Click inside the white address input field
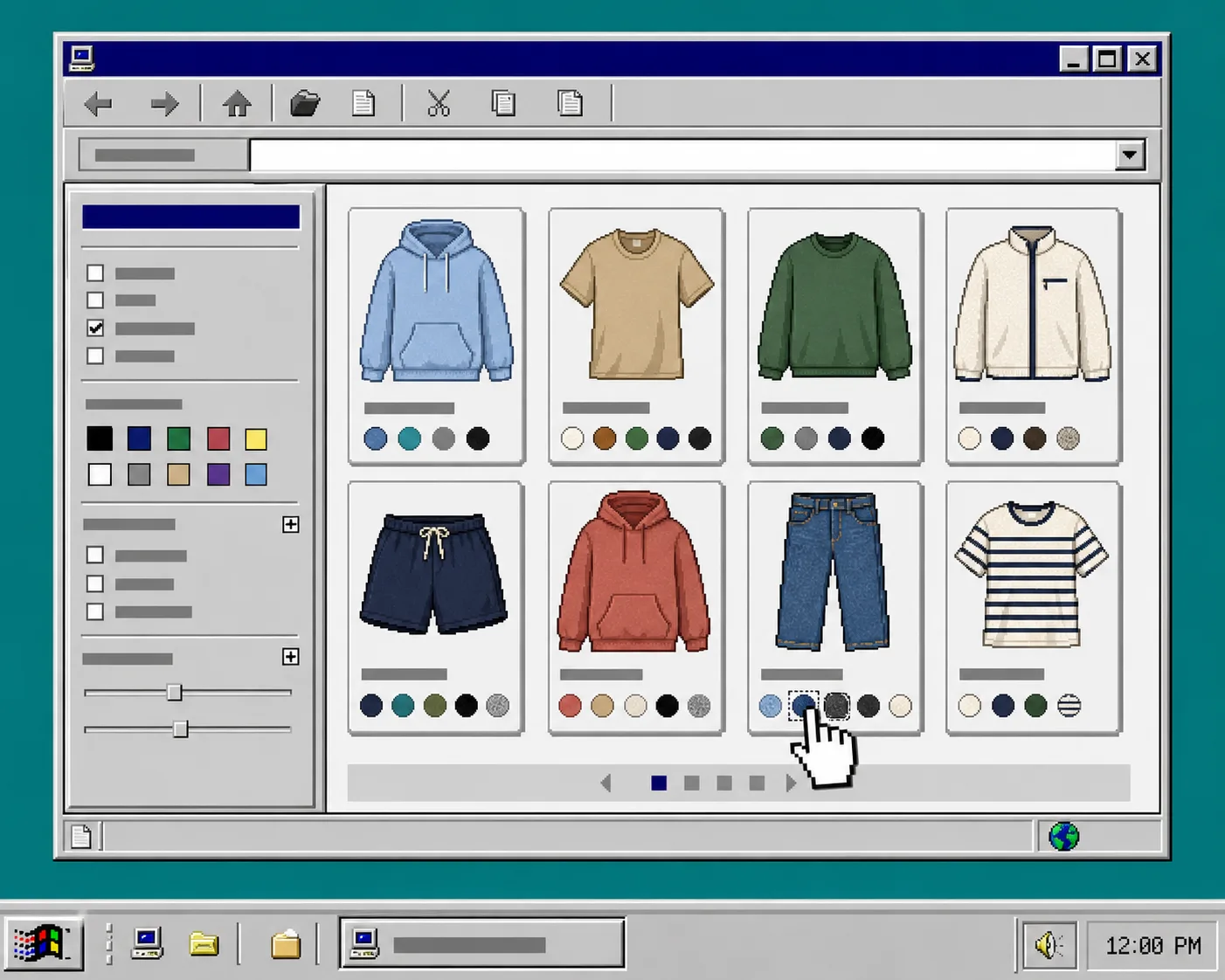The width and height of the screenshot is (1225, 980). (682, 155)
